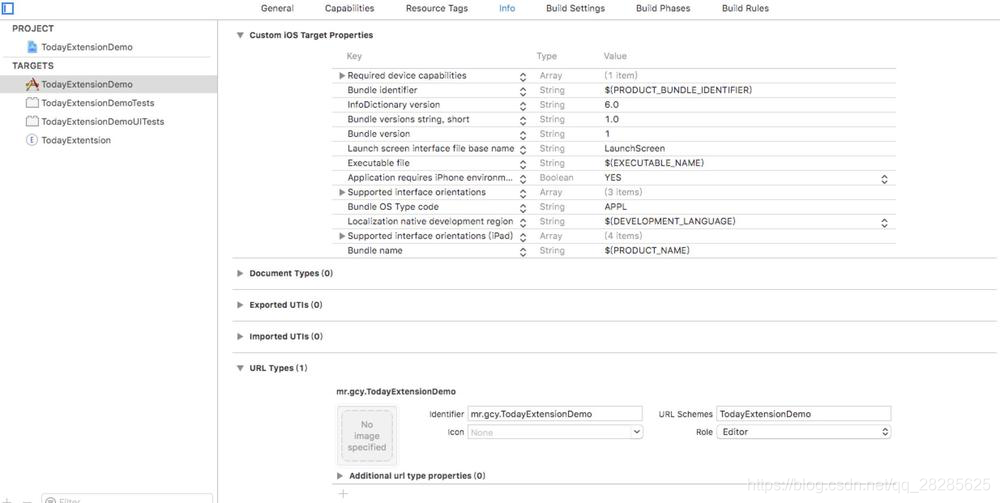
Task: Collapse Custom iOS Target Properties section
Action: [240, 35]
